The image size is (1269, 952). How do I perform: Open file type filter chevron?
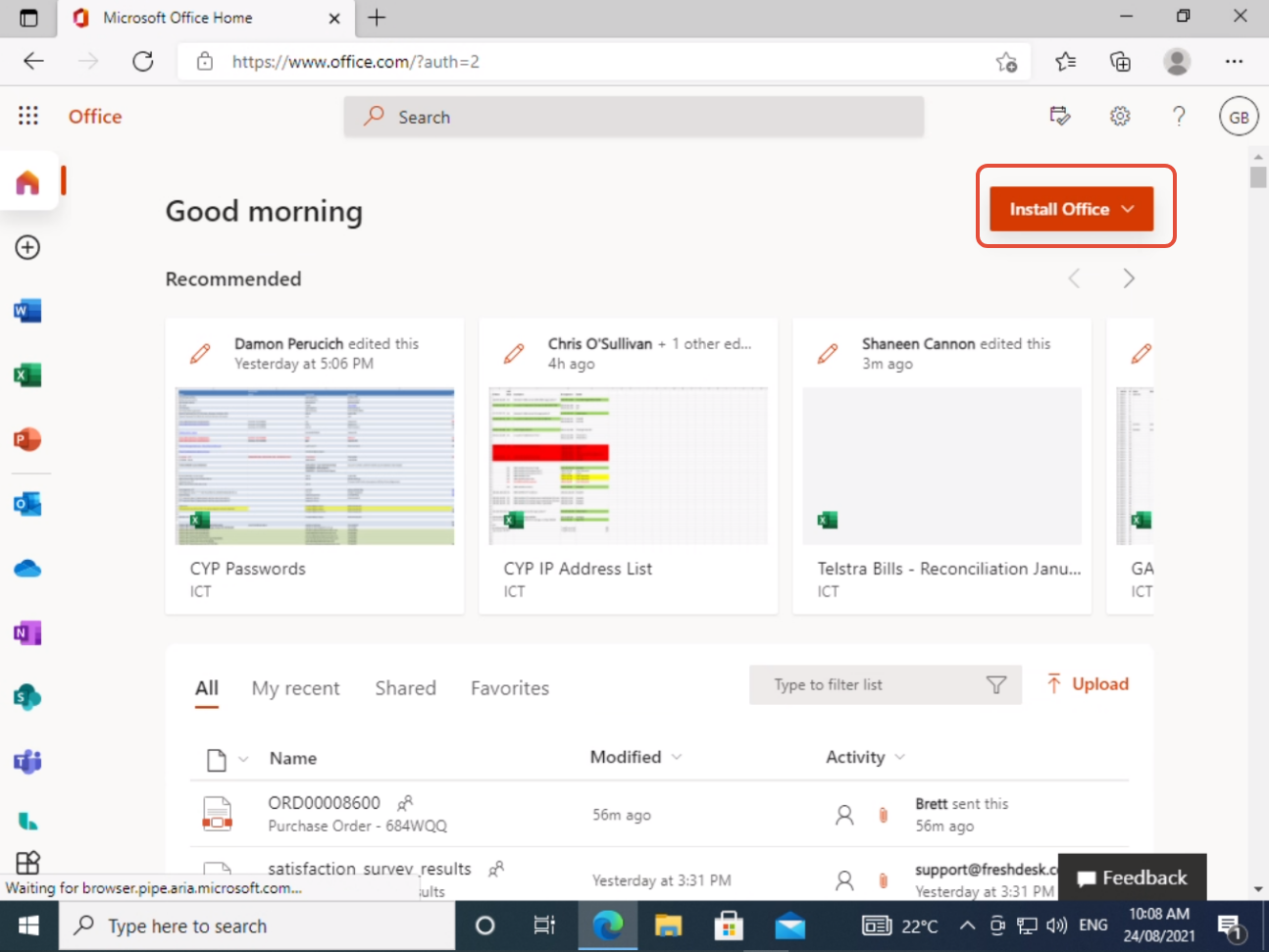point(243,759)
